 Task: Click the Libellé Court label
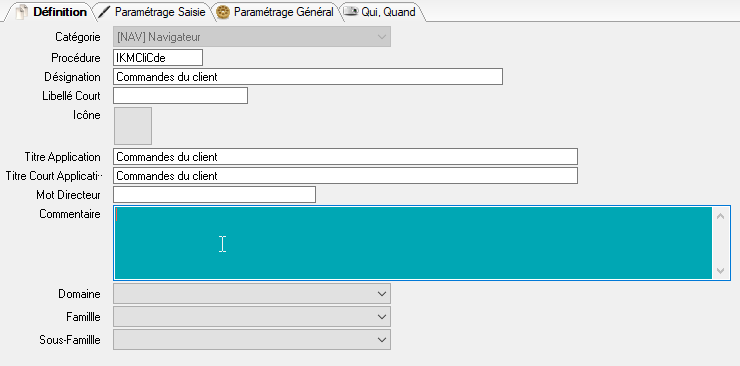[71, 96]
